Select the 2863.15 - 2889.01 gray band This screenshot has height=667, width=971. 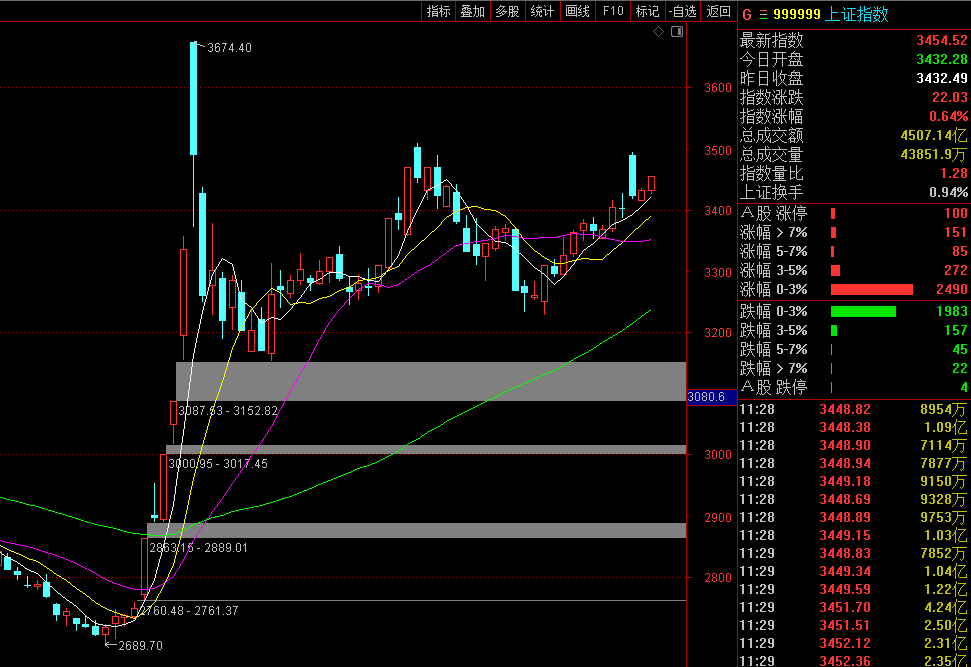coord(416,530)
